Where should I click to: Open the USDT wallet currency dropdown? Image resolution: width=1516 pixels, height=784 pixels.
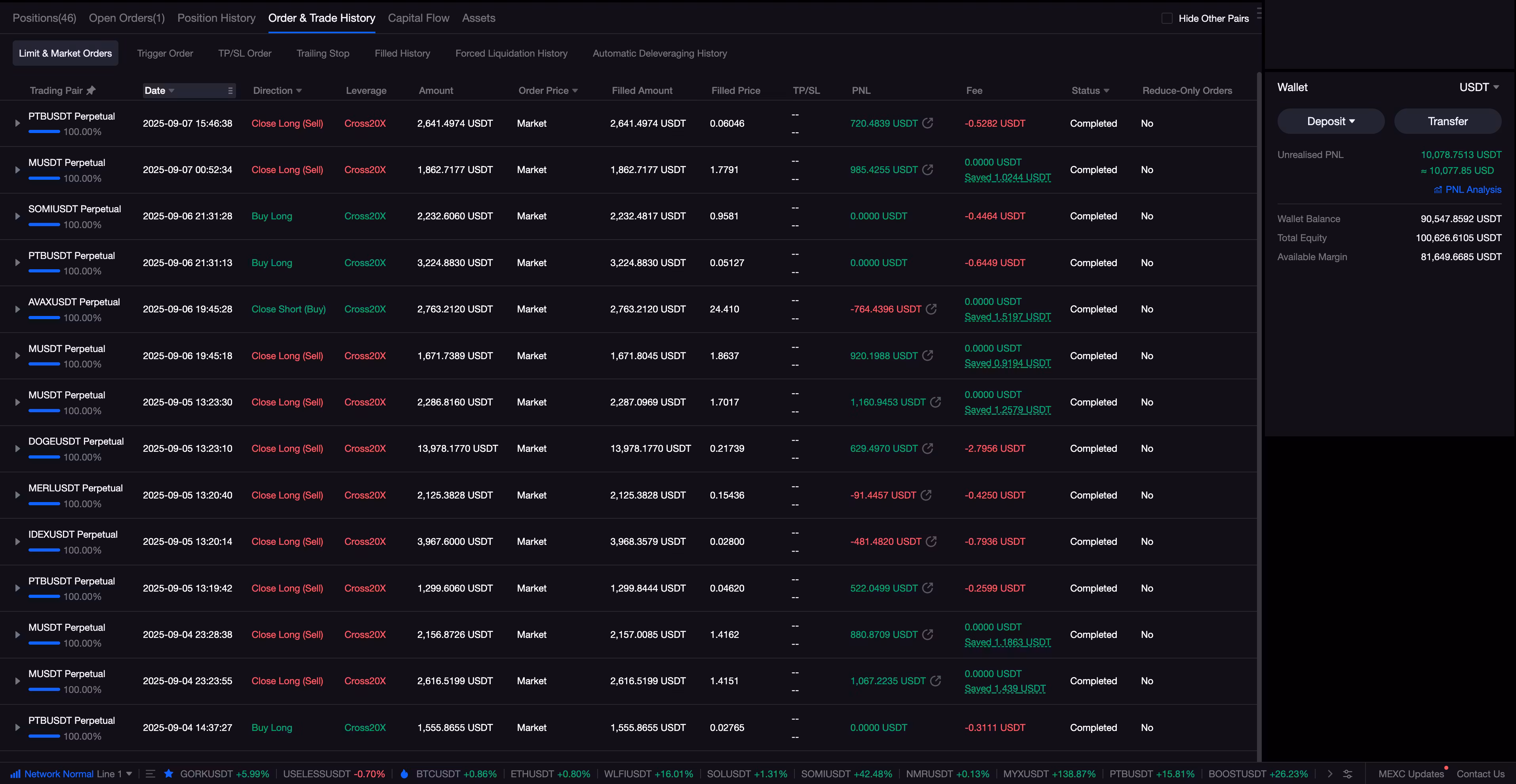click(1478, 87)
